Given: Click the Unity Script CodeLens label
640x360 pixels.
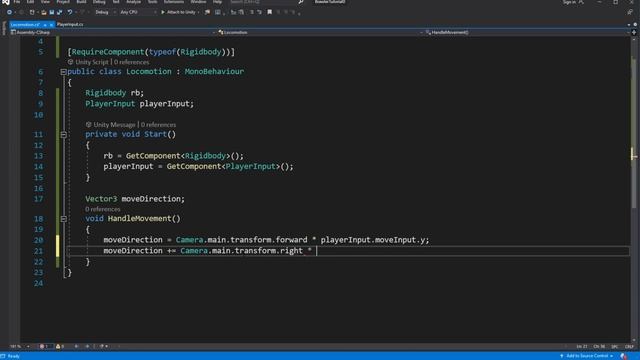Looking at the screenshot, I should point(88,62).
